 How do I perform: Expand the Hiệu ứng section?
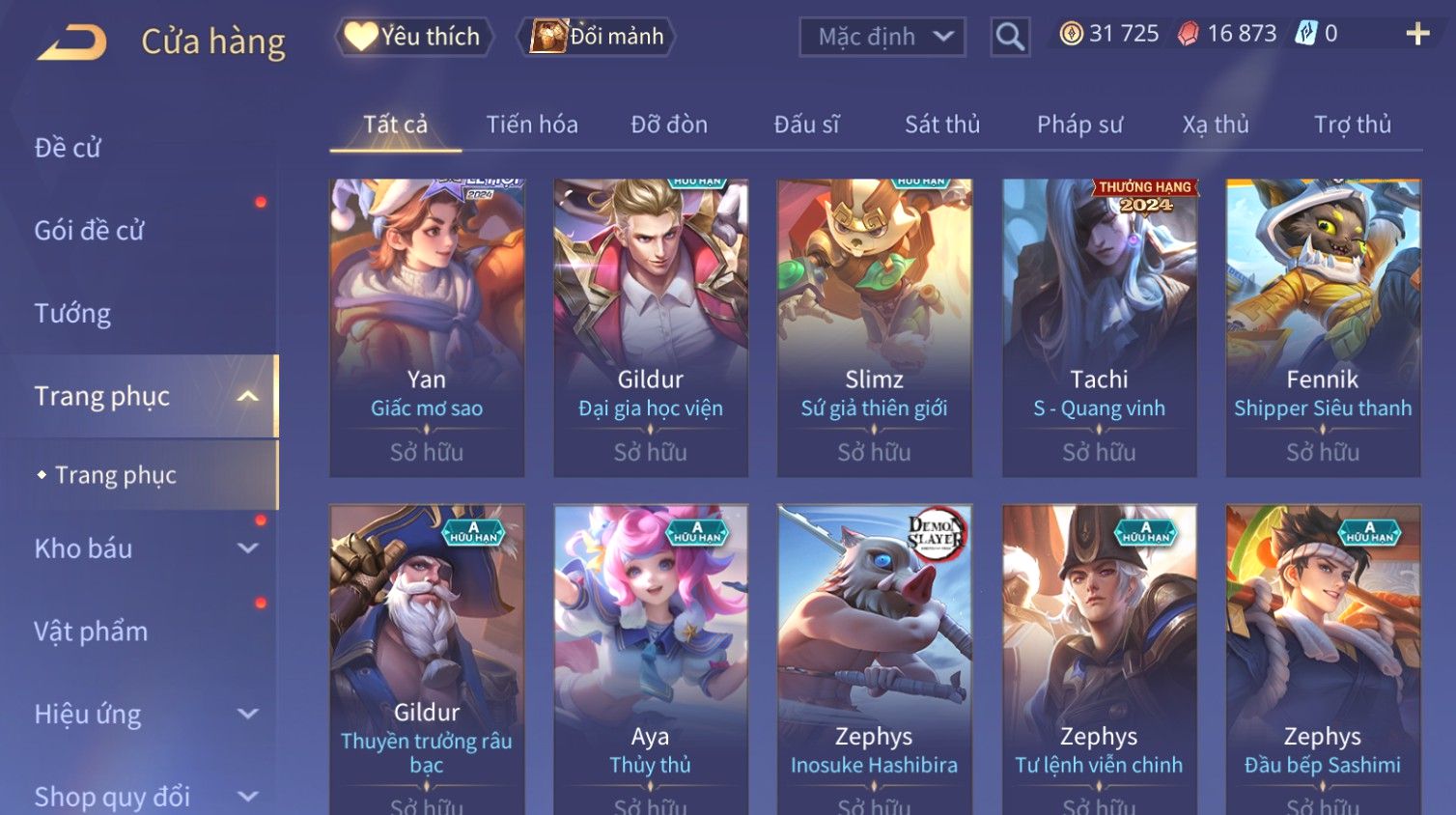click(248, 714)
